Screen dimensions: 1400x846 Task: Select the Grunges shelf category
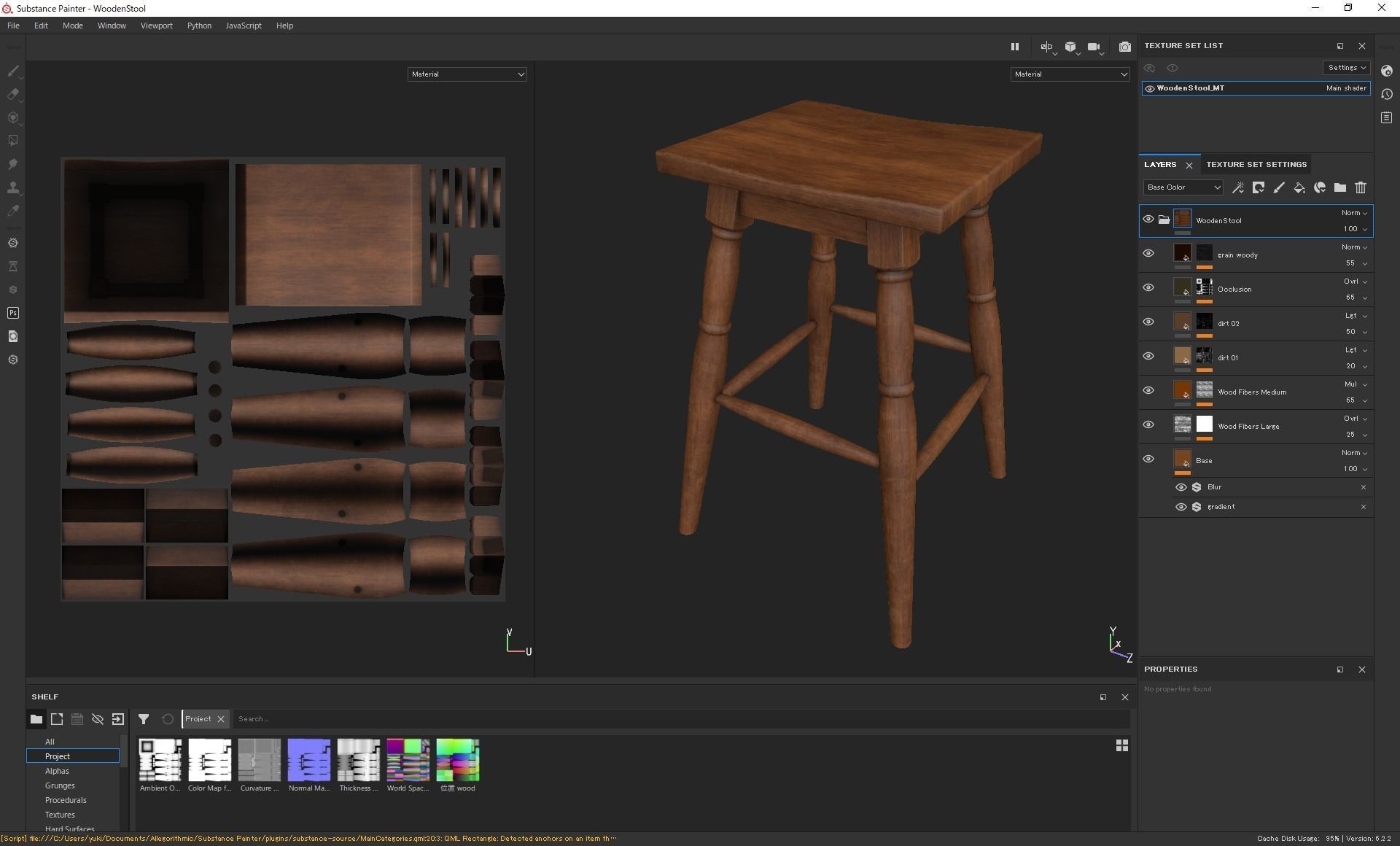60,785
